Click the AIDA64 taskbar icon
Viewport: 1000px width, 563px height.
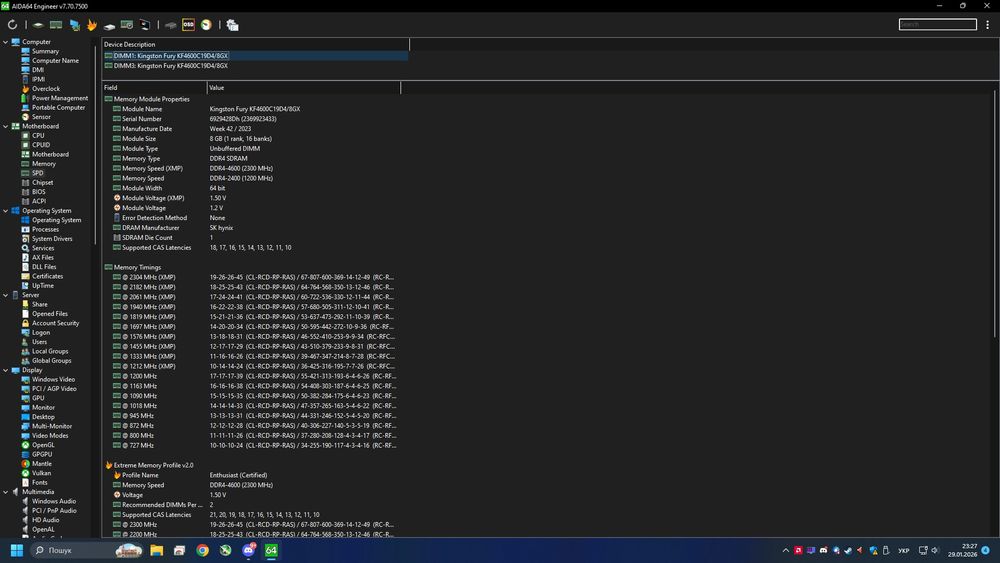271,550
